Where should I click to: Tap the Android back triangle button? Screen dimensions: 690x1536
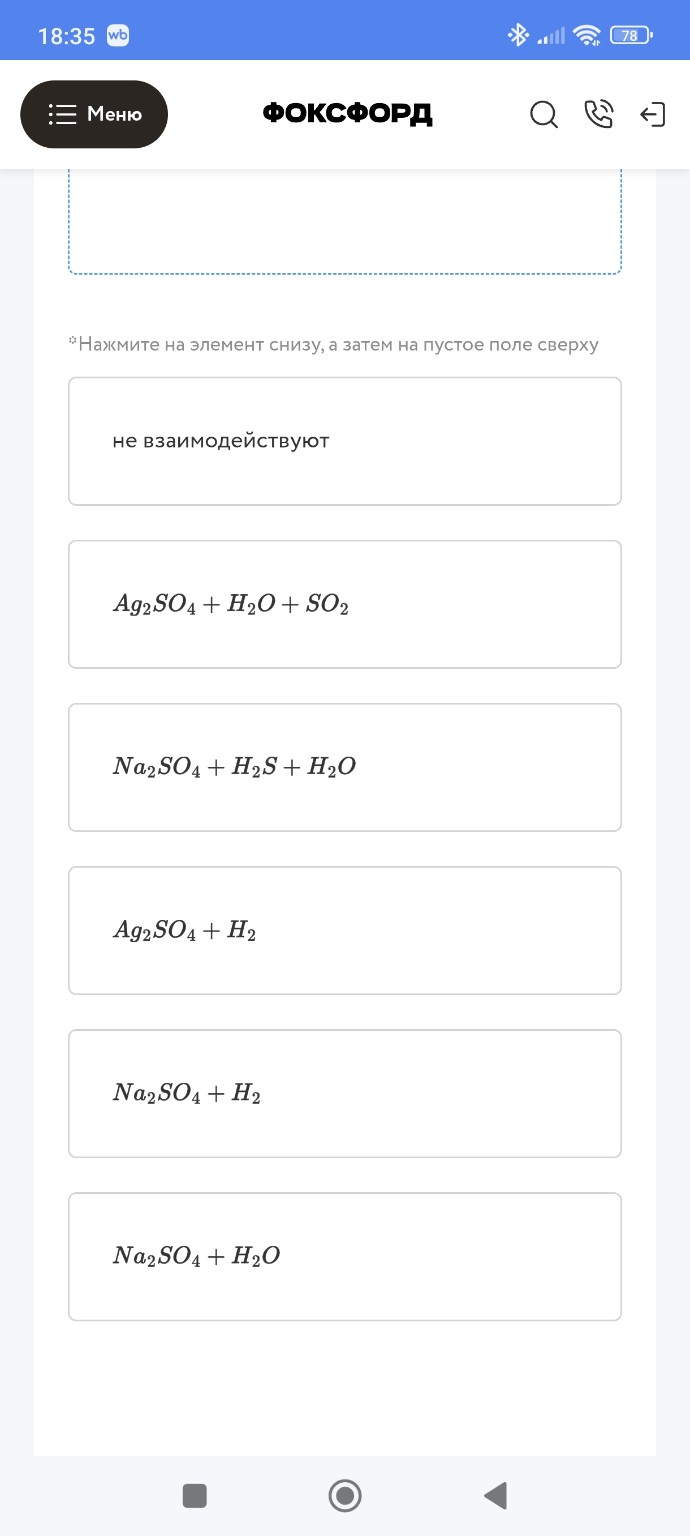click(x=495, y=1496)
